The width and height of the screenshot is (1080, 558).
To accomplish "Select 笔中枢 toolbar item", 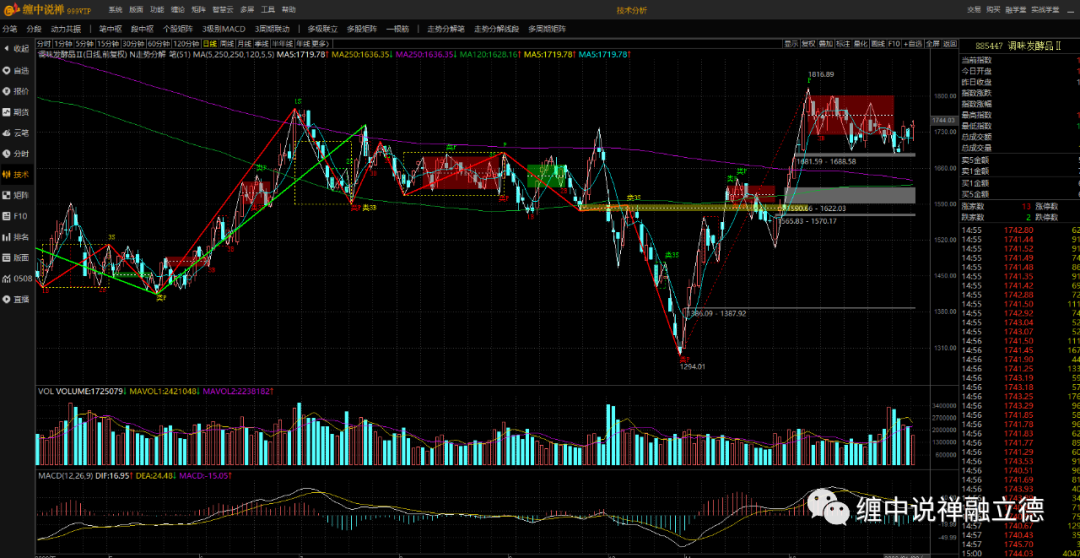I will coord(110,29).
